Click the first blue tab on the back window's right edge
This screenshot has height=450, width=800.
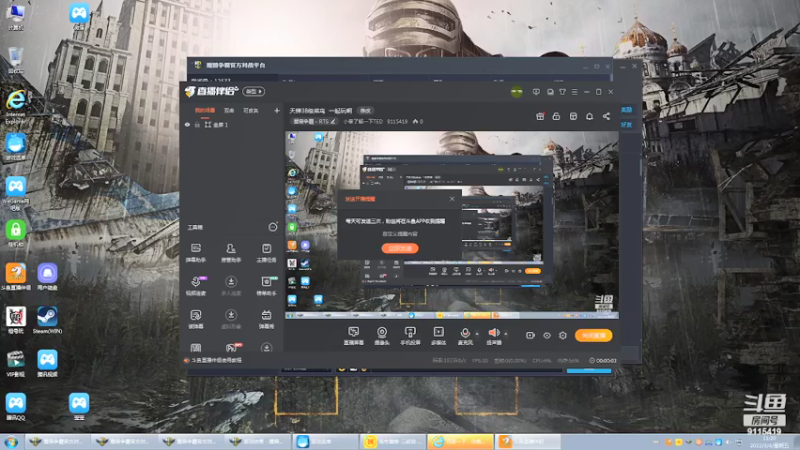(x=627, y=110)
